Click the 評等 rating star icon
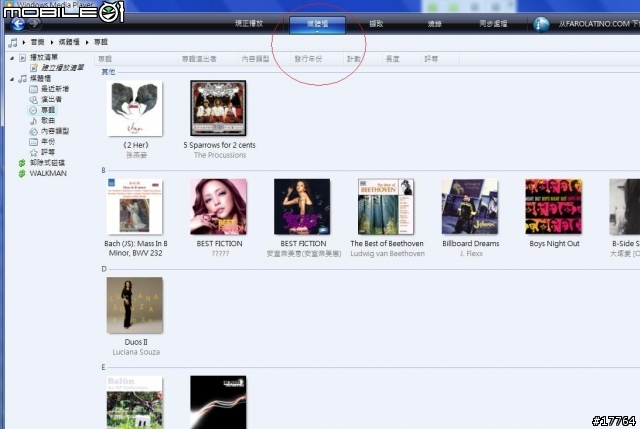The image size is (640, 429). 33,153
